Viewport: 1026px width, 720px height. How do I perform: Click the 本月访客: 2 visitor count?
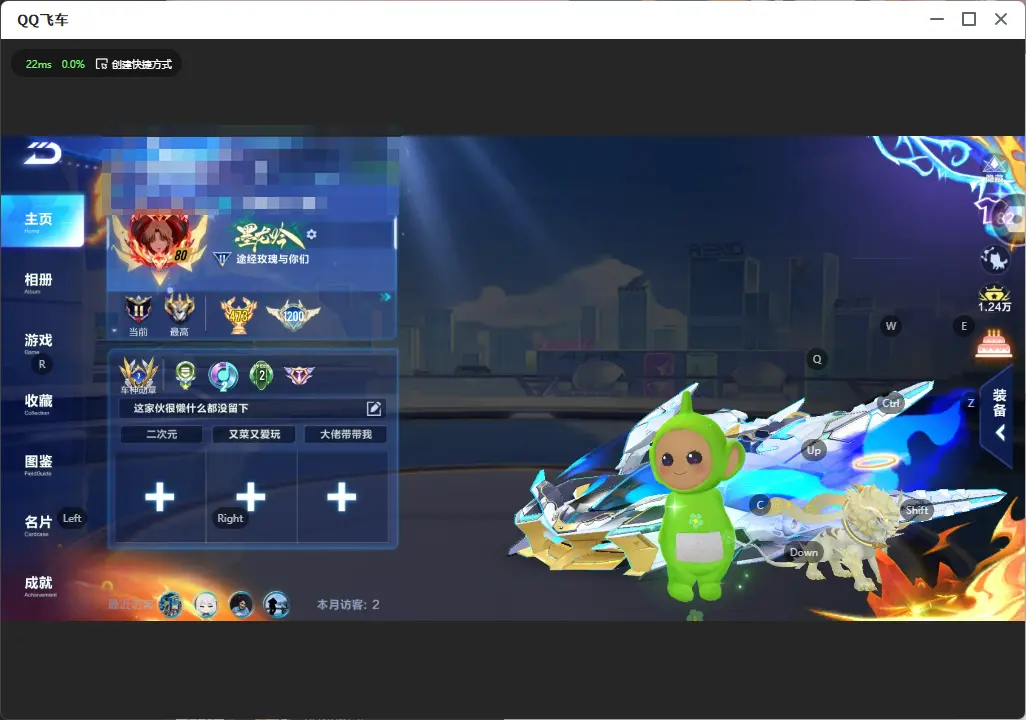tap(348, 605)
